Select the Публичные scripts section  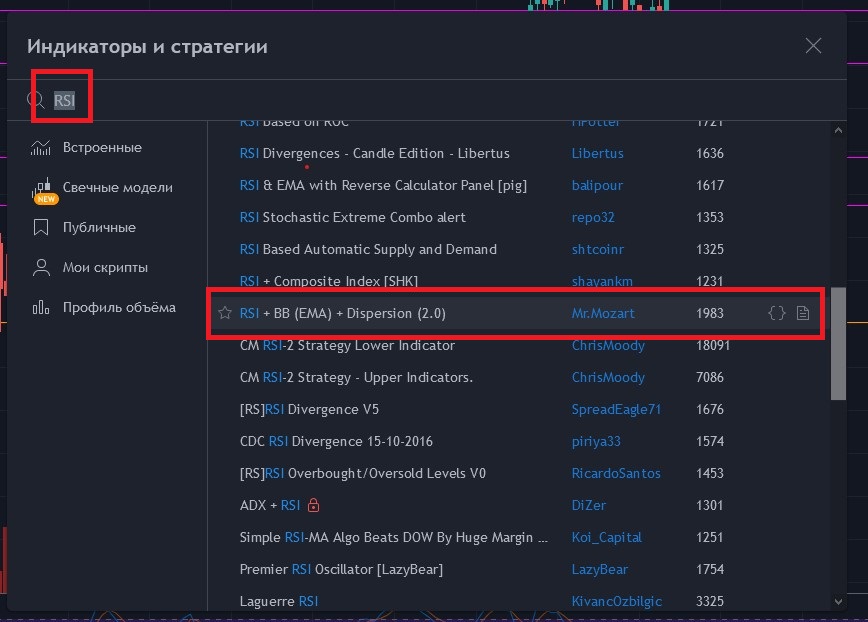tap(99, 228)
